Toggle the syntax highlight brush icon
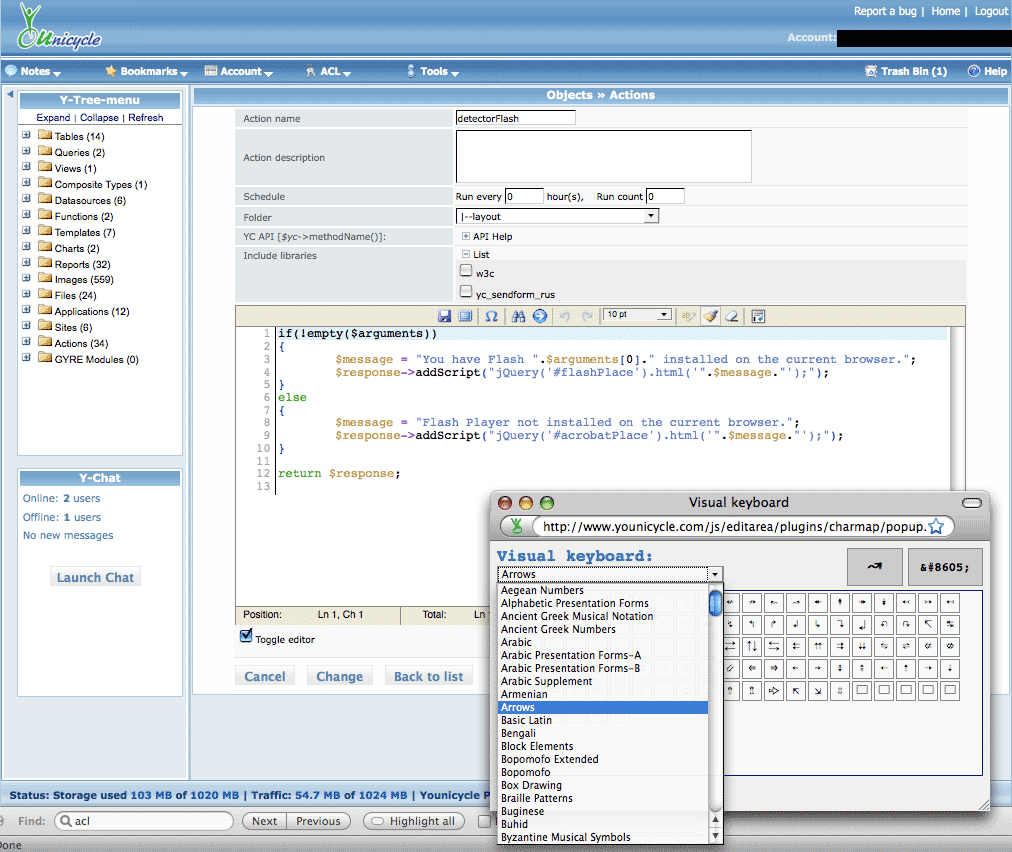 pyautogui.click(x=710, y=316)
